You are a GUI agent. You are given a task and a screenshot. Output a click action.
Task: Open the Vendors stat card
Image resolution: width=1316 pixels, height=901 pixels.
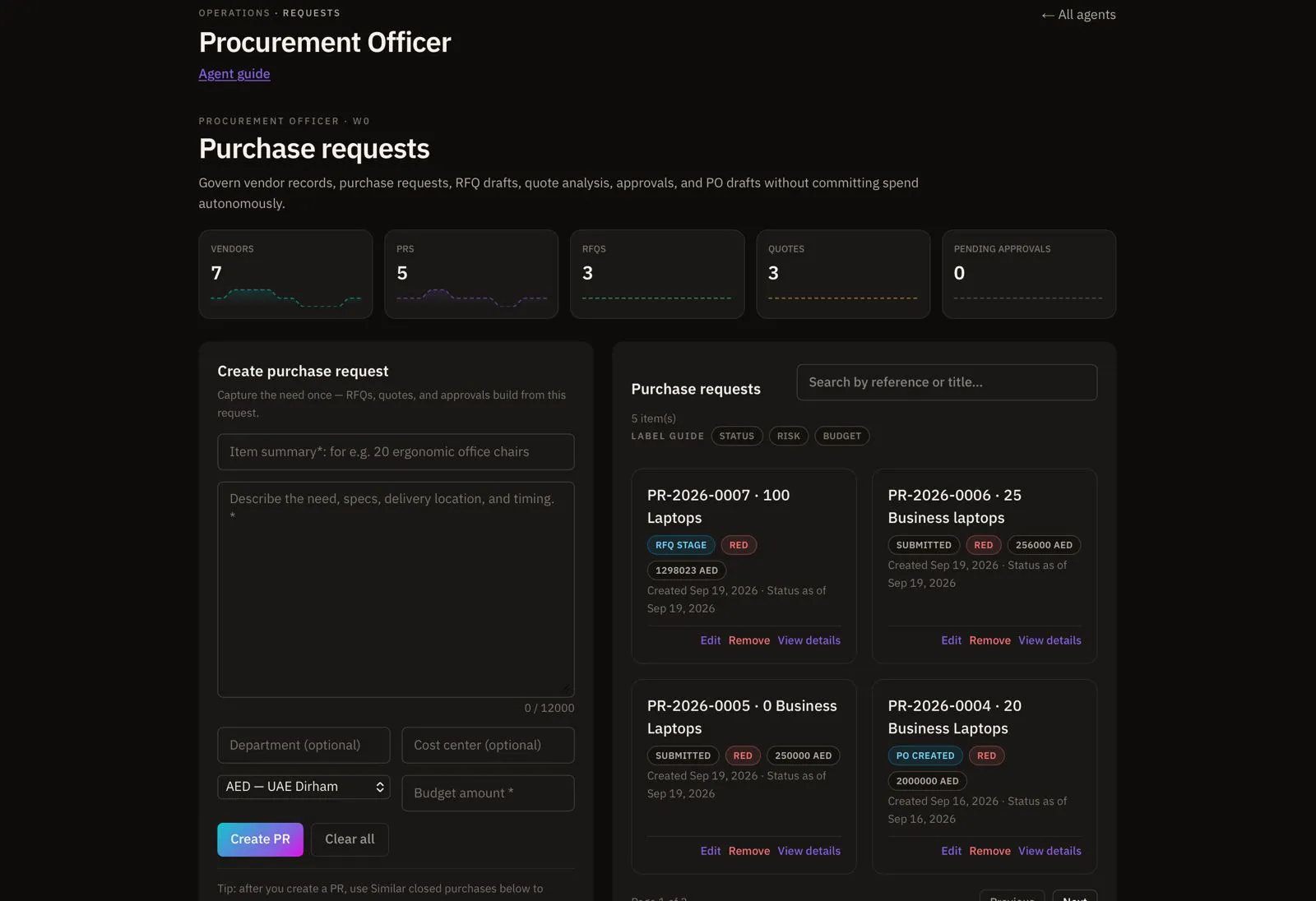click(x=285, y=274)
